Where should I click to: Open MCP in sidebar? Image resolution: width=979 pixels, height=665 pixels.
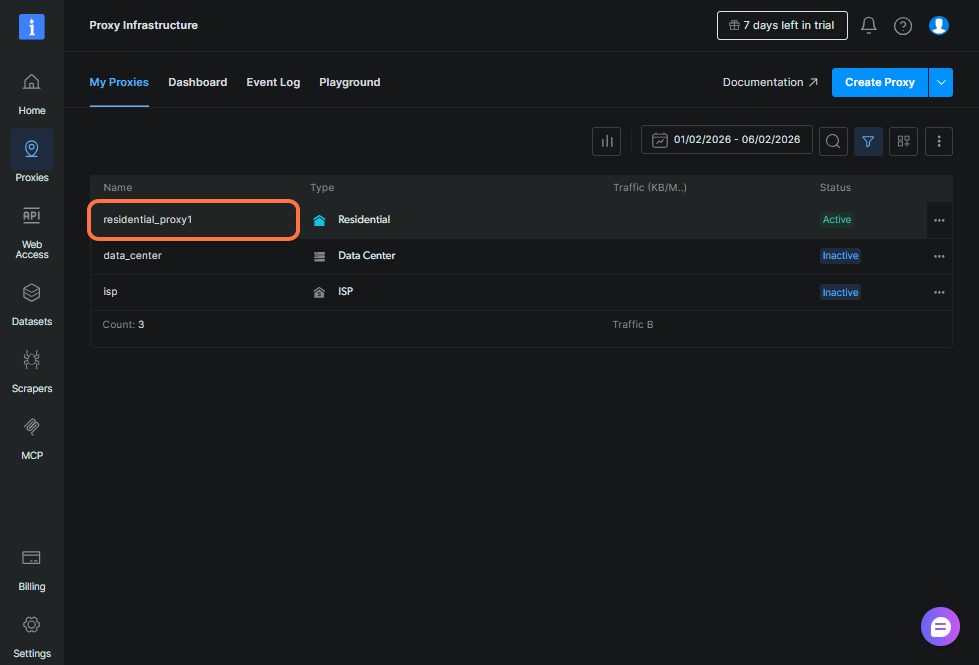(32, 438)
